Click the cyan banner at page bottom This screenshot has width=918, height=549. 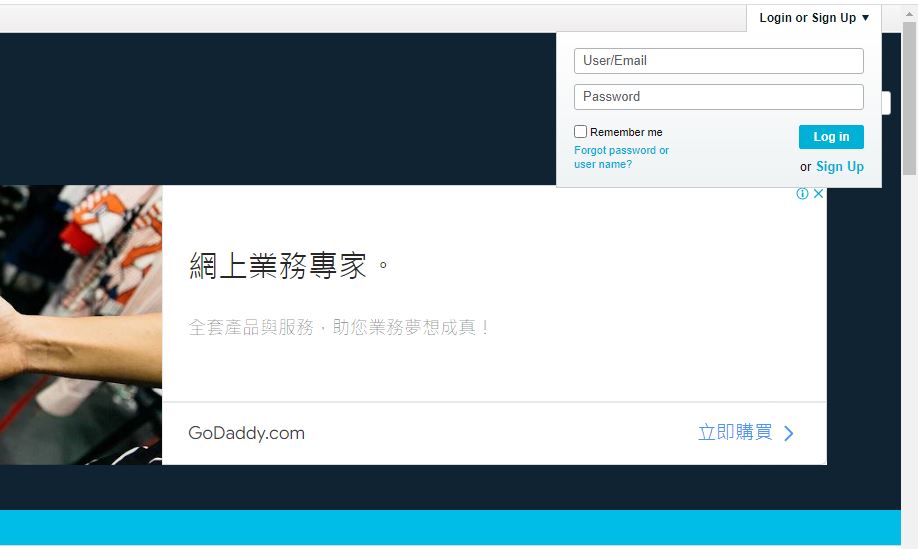pyautogui.click(x=450, y=527)
